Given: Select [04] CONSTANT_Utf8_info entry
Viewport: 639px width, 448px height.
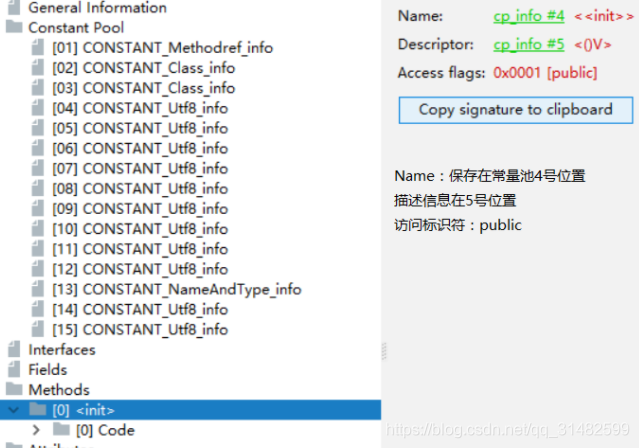Looking at the screenshot, I should (x=139, y=108).
